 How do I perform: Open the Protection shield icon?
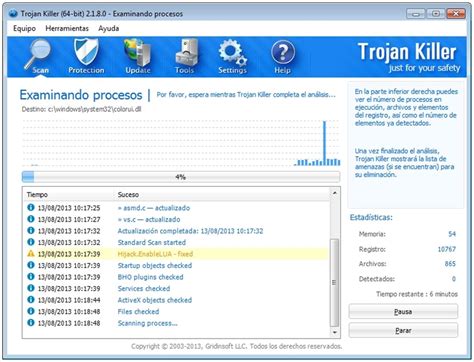point(86,52)
